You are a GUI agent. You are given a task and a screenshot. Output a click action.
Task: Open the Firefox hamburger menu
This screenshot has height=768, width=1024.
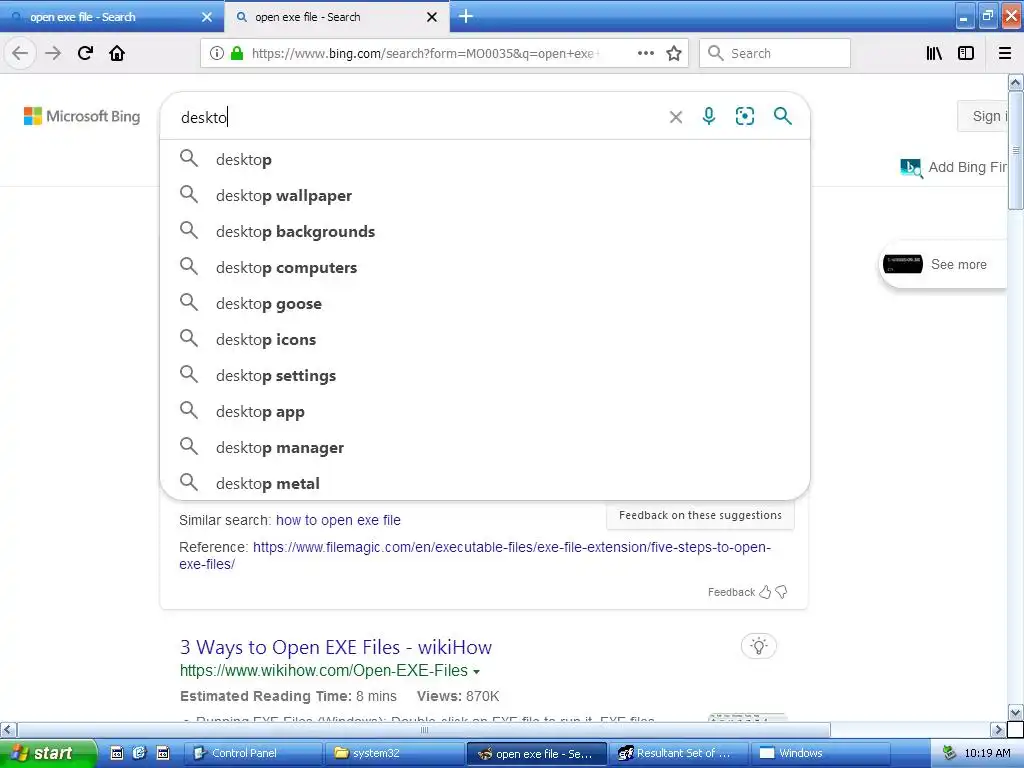click(1005, 53)
